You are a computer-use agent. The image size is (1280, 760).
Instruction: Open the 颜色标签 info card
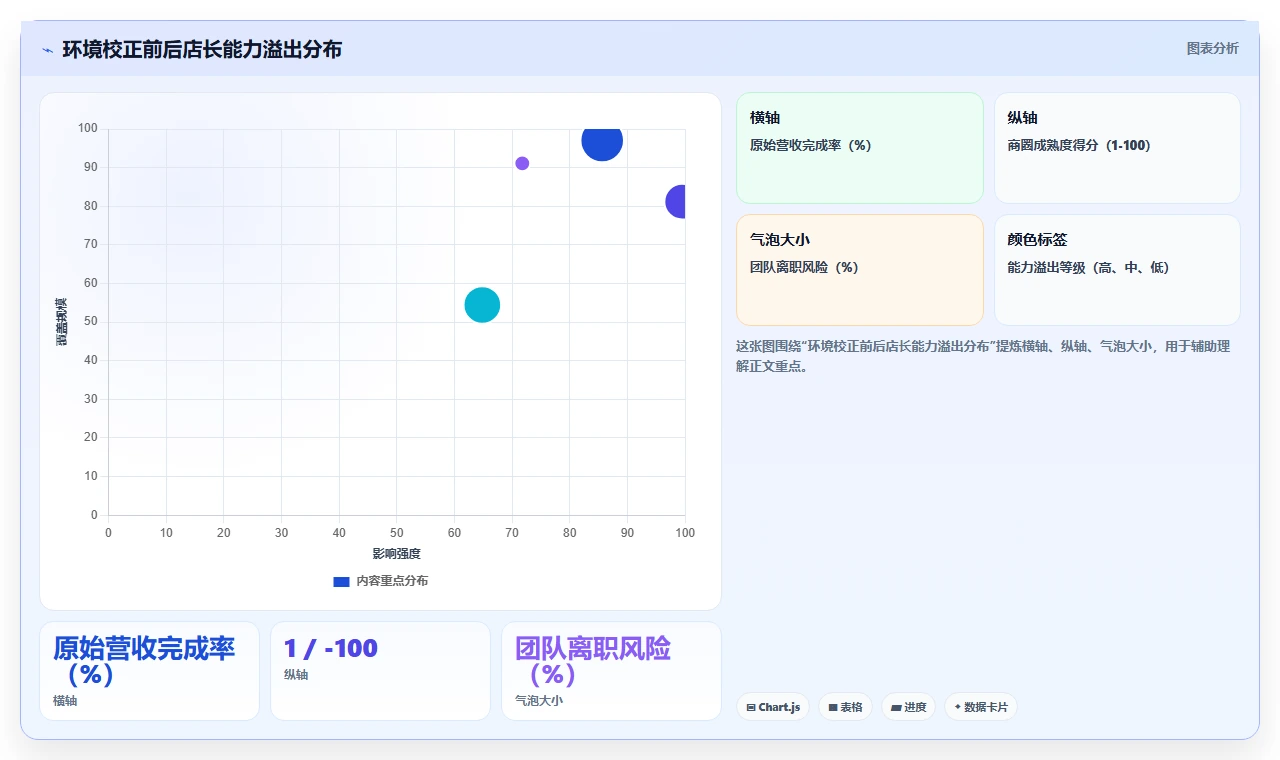point(1117,270)
